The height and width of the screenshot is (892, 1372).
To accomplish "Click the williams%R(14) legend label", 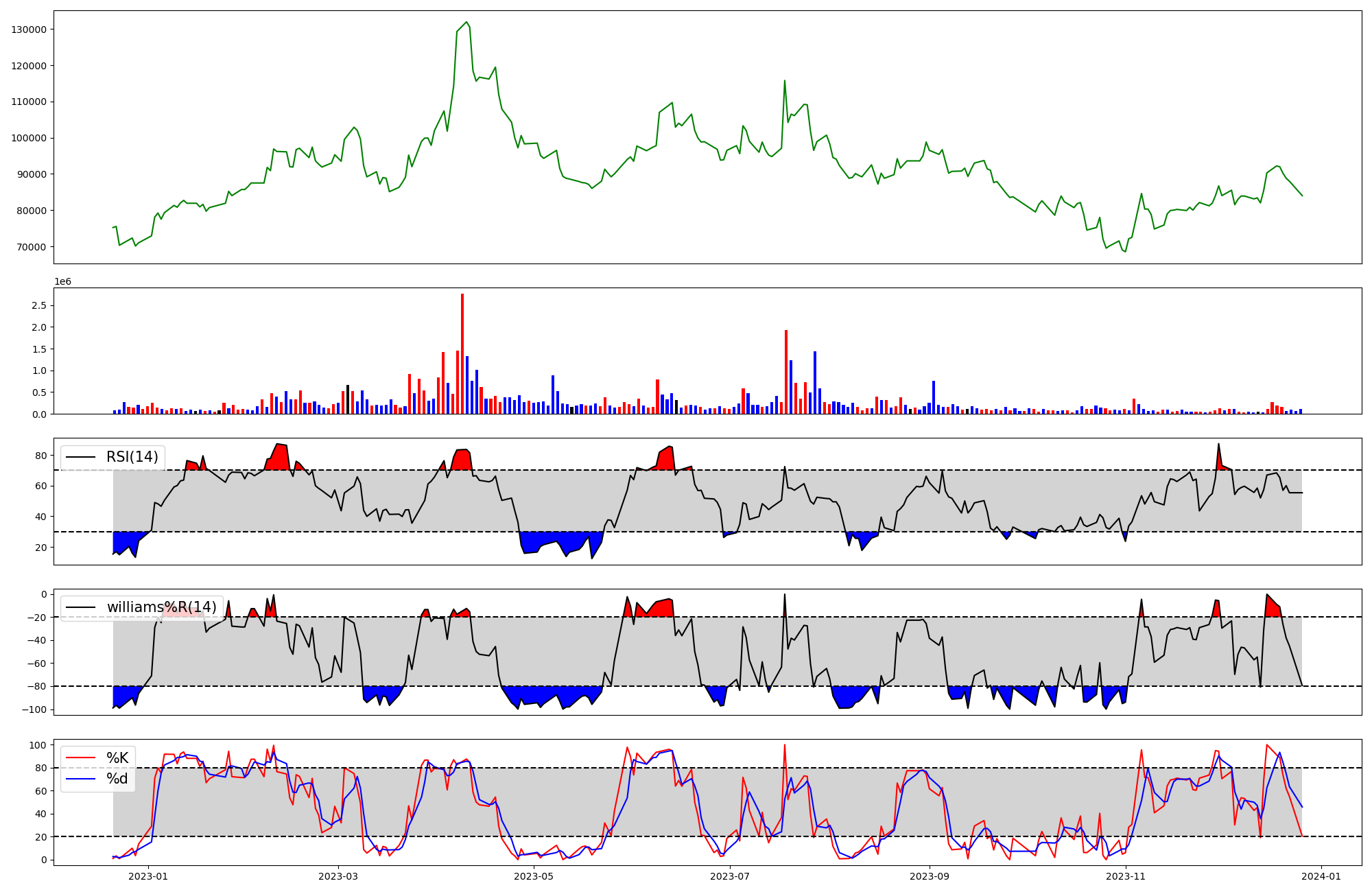I will coord(161,607).
